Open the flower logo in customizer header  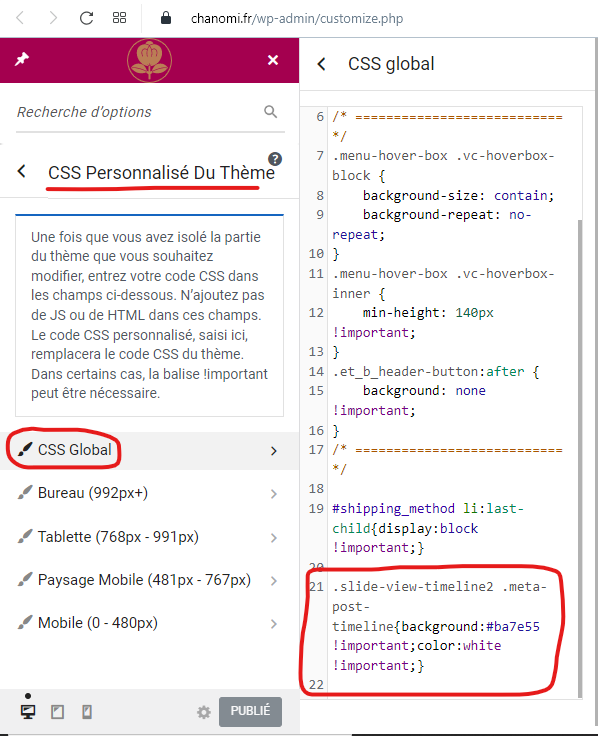[x=149, y=61]
